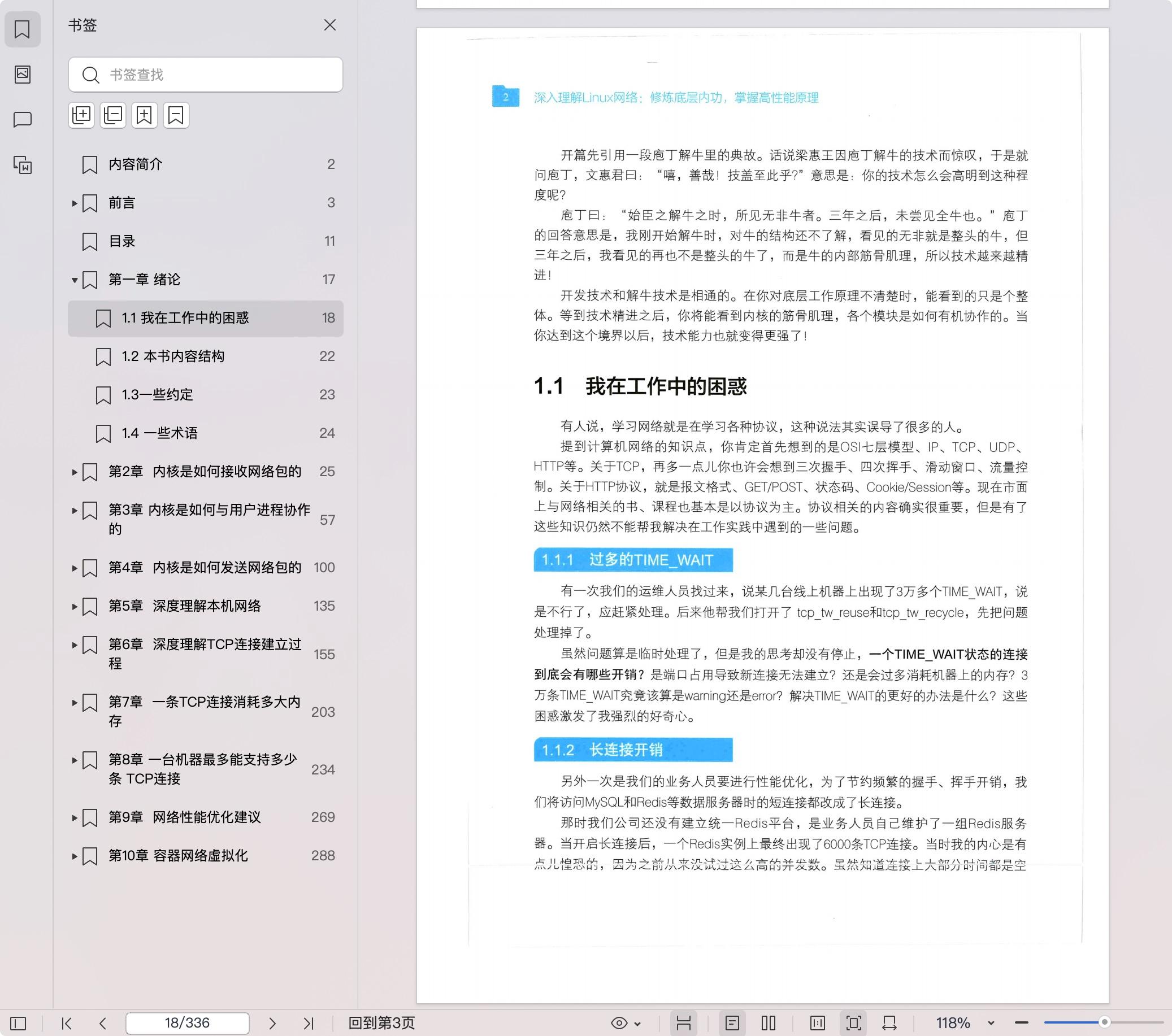
Task: Expand 第2章 内核是如何接收网络包的
Action: [x=75, y=472]
